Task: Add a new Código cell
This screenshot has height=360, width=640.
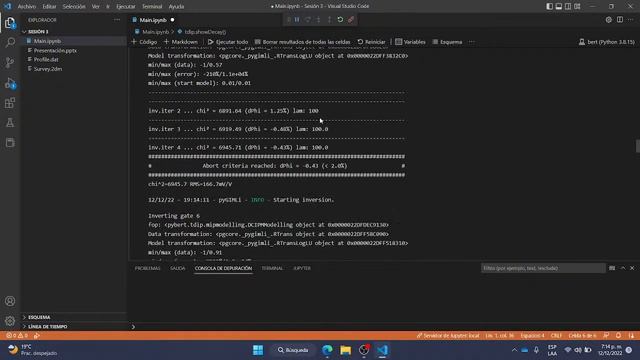Action: tap(144, 42)
